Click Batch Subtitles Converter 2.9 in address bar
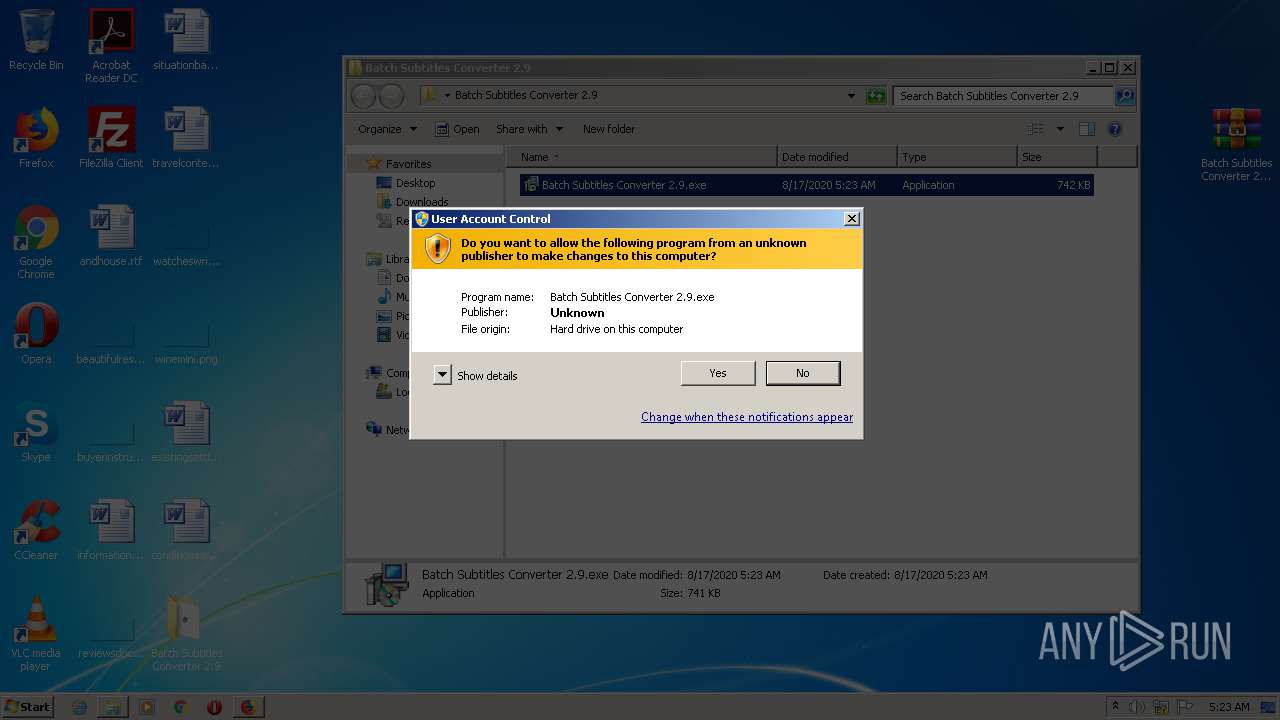Viewport: 1280px width, 720px height. click(x=526, y=96)
